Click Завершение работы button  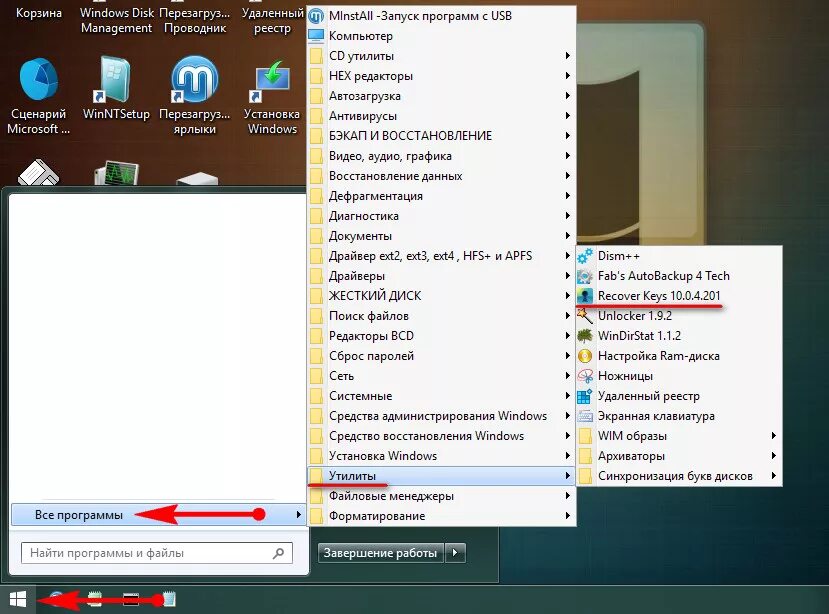tap(381, 553)
